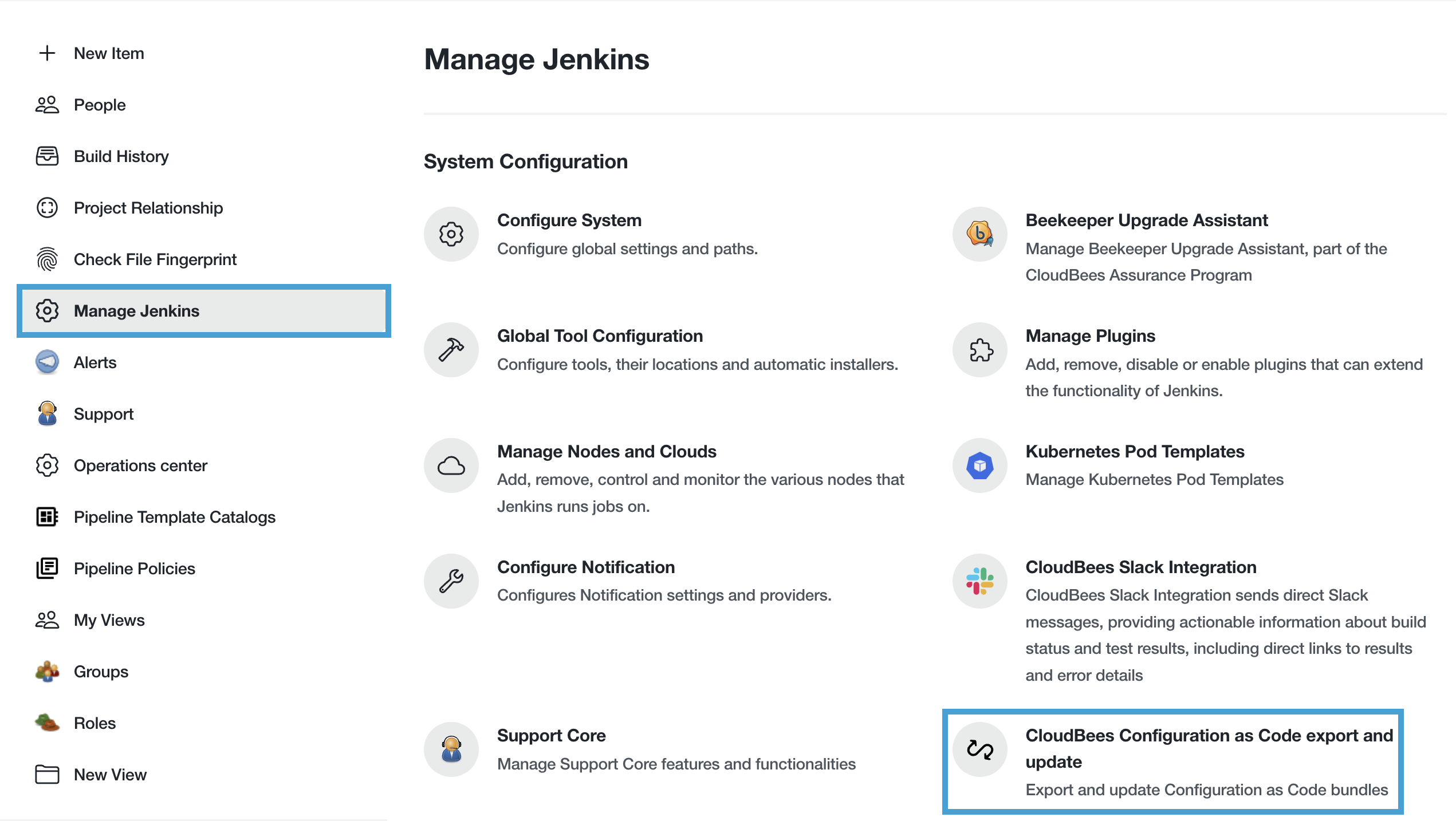The image size is (1456, 821).
Task: Open Pipeline Template Catalogs
Action: (174, 516)
